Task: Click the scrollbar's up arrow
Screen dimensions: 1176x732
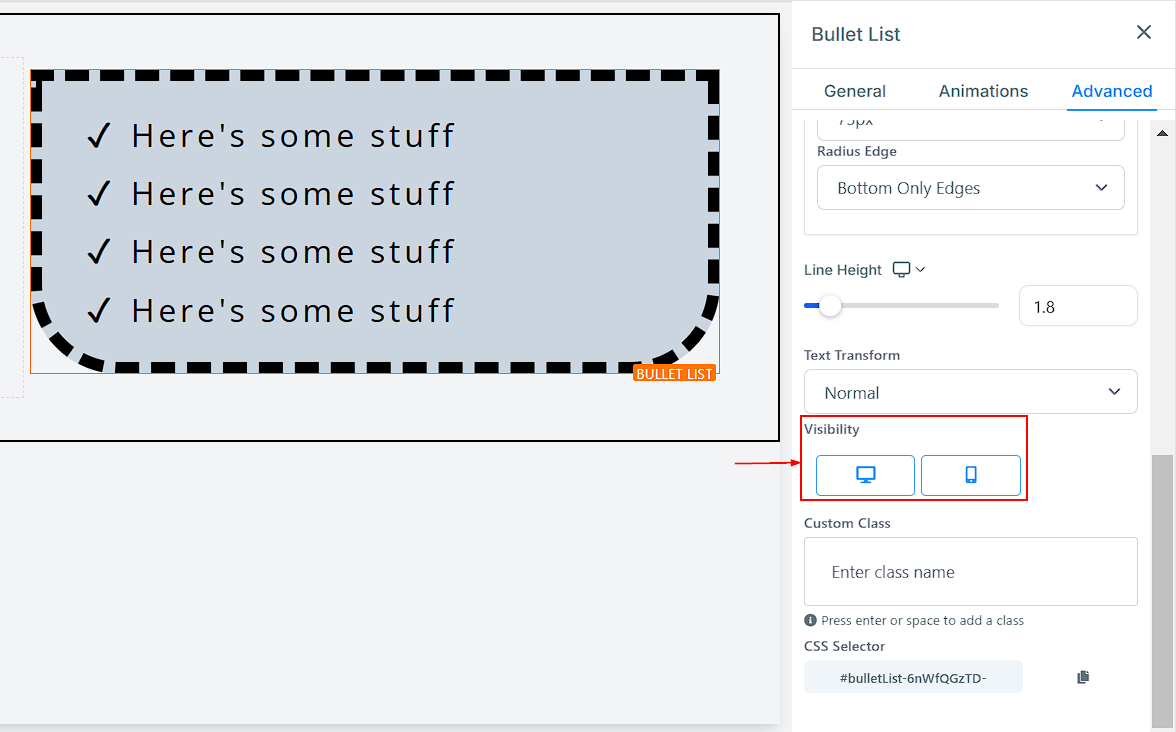Action: (1160, 131)
